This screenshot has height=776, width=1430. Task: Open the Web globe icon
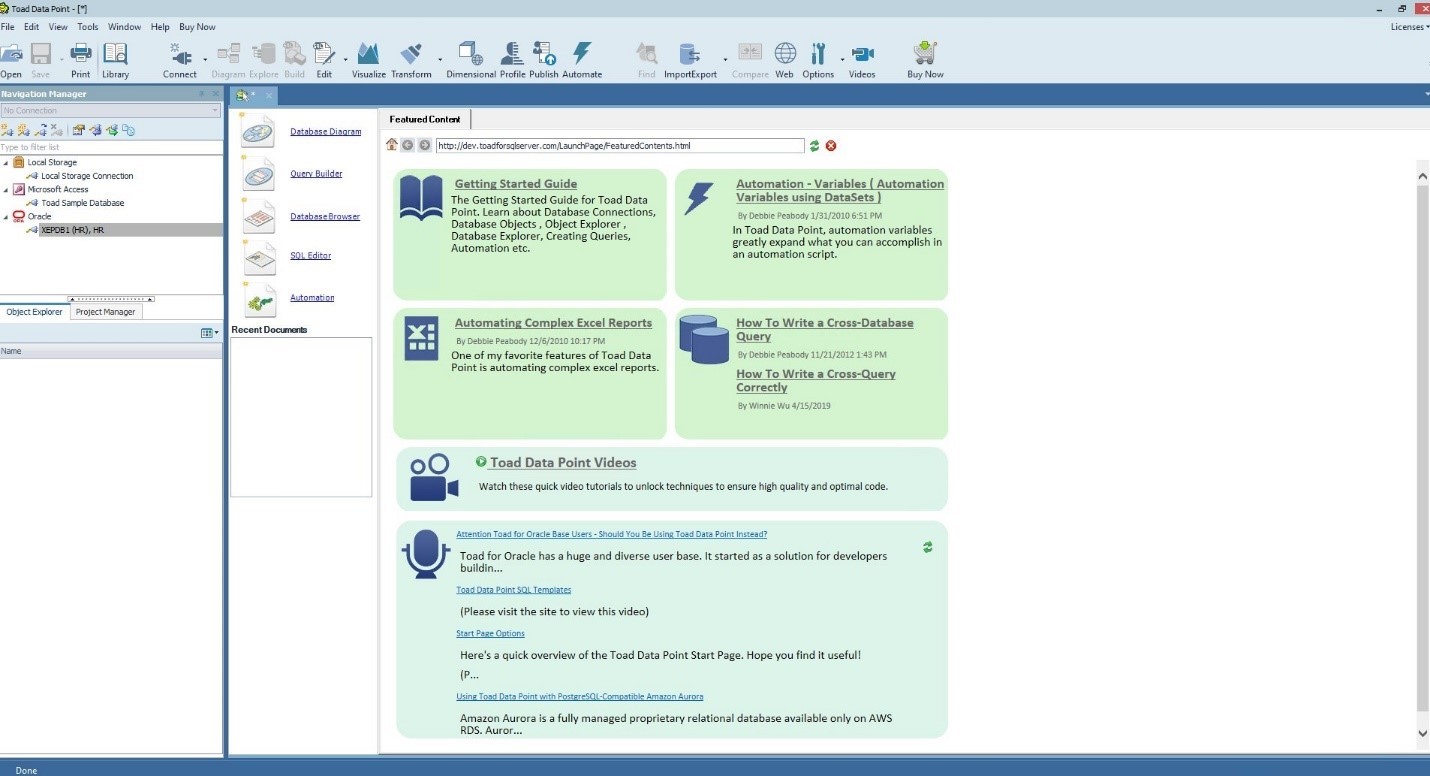click(x=785, y=53)
